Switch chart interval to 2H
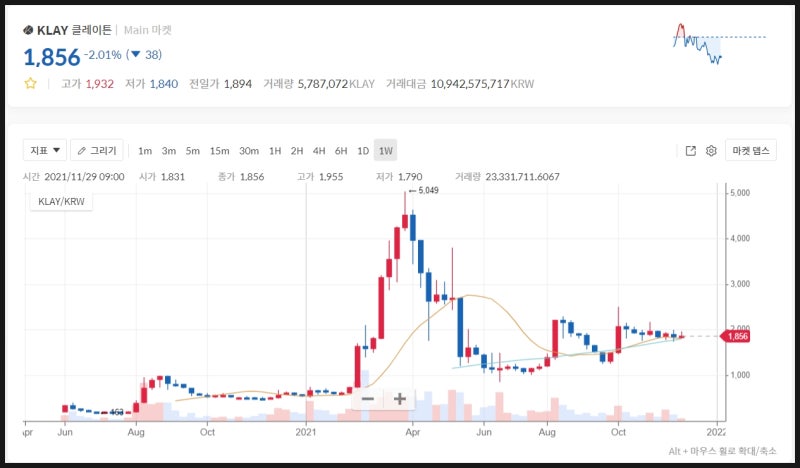 297,151
